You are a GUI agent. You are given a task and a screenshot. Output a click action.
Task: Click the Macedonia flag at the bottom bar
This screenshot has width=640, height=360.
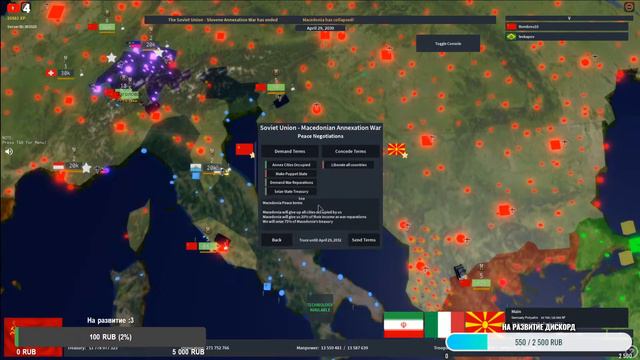[485, 323]
